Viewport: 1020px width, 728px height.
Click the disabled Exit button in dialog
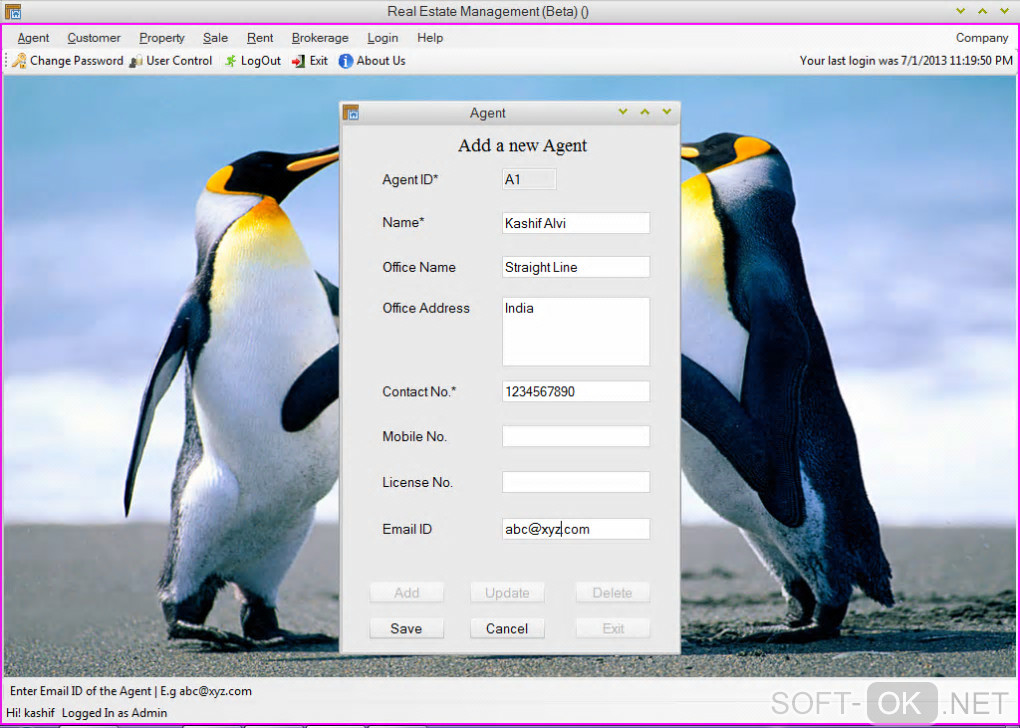pyautogui.click(x=612, y=628)
